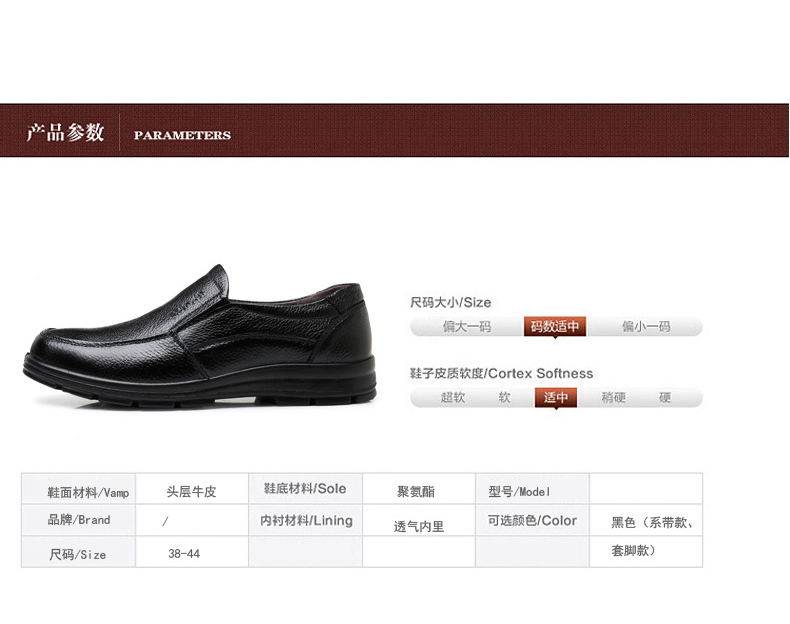Click the 鞋底材料/Sole table cell

tap(305, 489)
